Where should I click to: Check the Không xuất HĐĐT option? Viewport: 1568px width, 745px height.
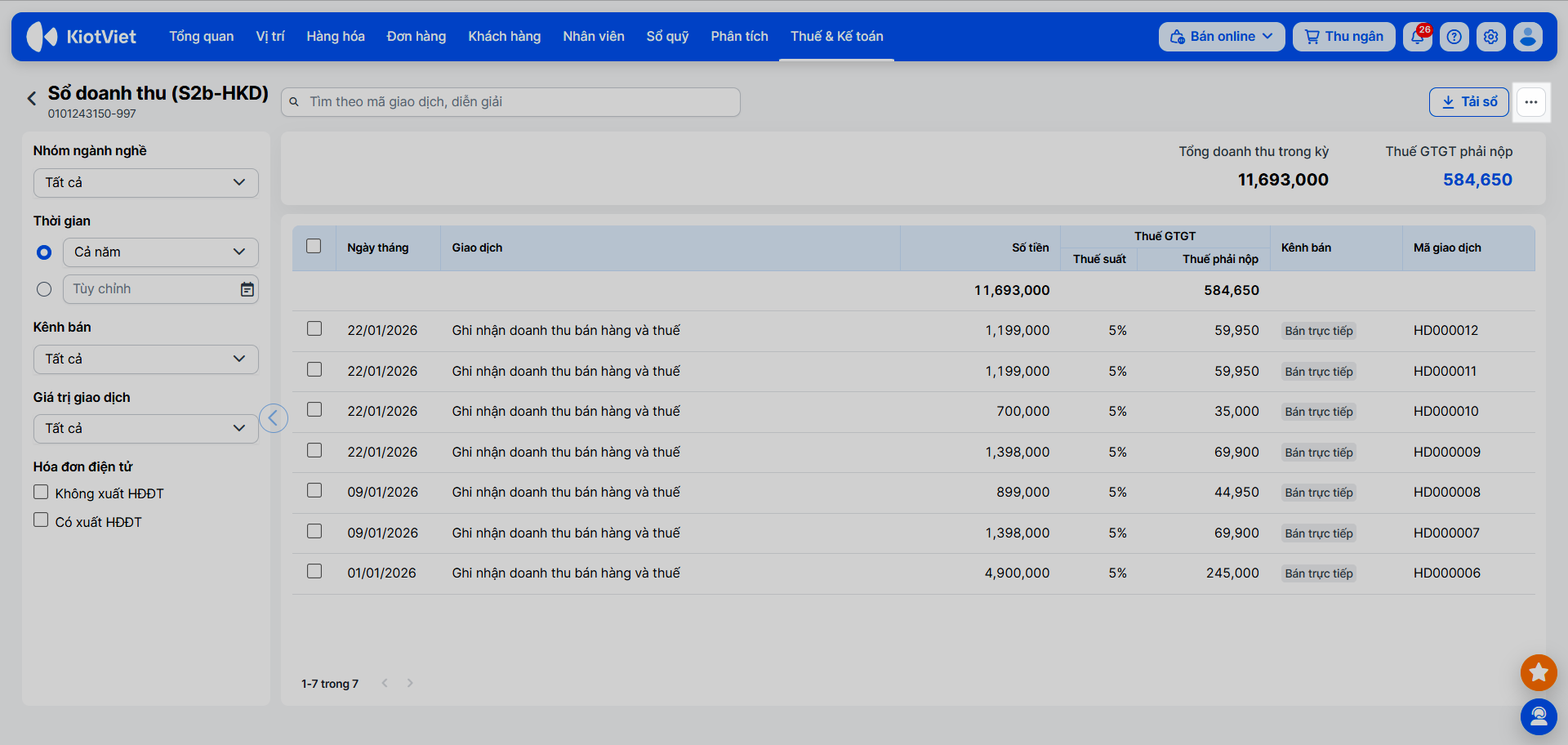[41, 492]
